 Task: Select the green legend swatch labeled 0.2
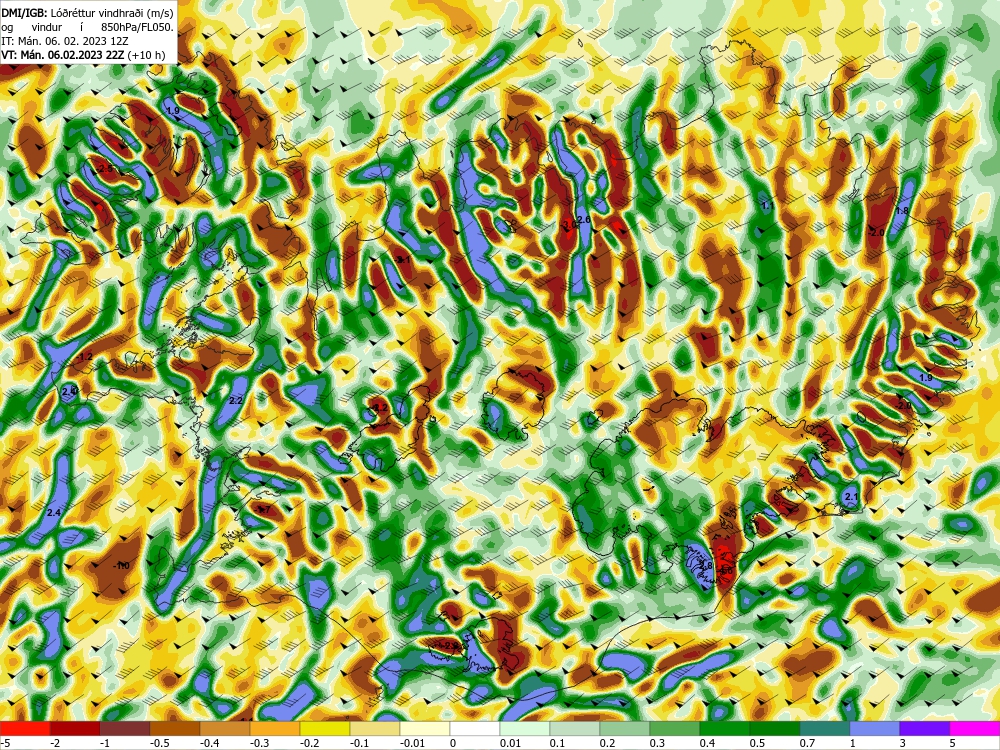(625, 728)
